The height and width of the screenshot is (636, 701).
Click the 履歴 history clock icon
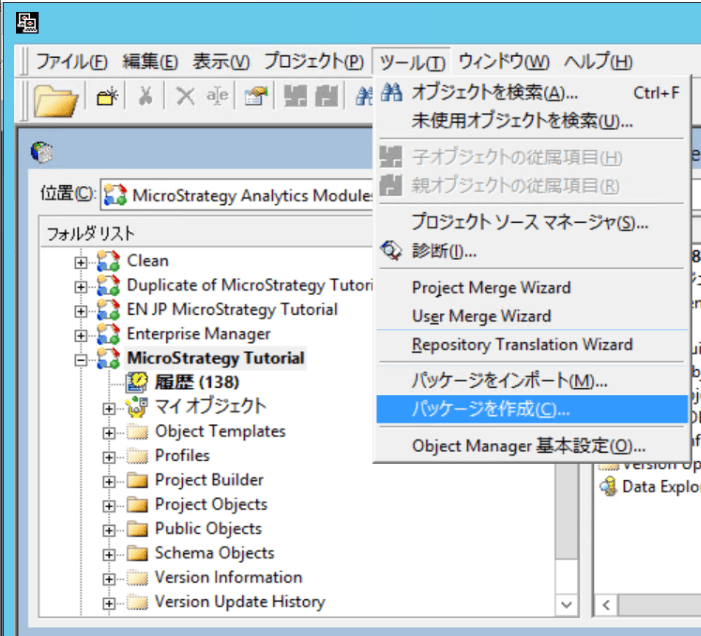point(136,383)
